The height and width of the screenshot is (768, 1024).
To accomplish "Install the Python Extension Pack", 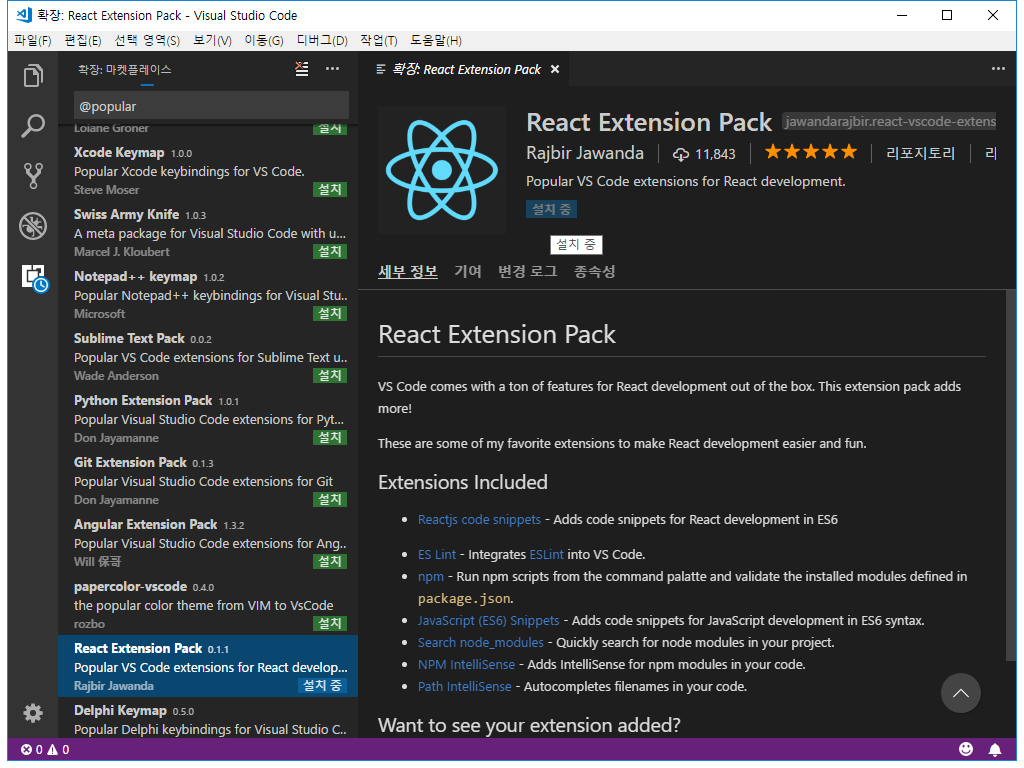I will click(x=330, y=438).
